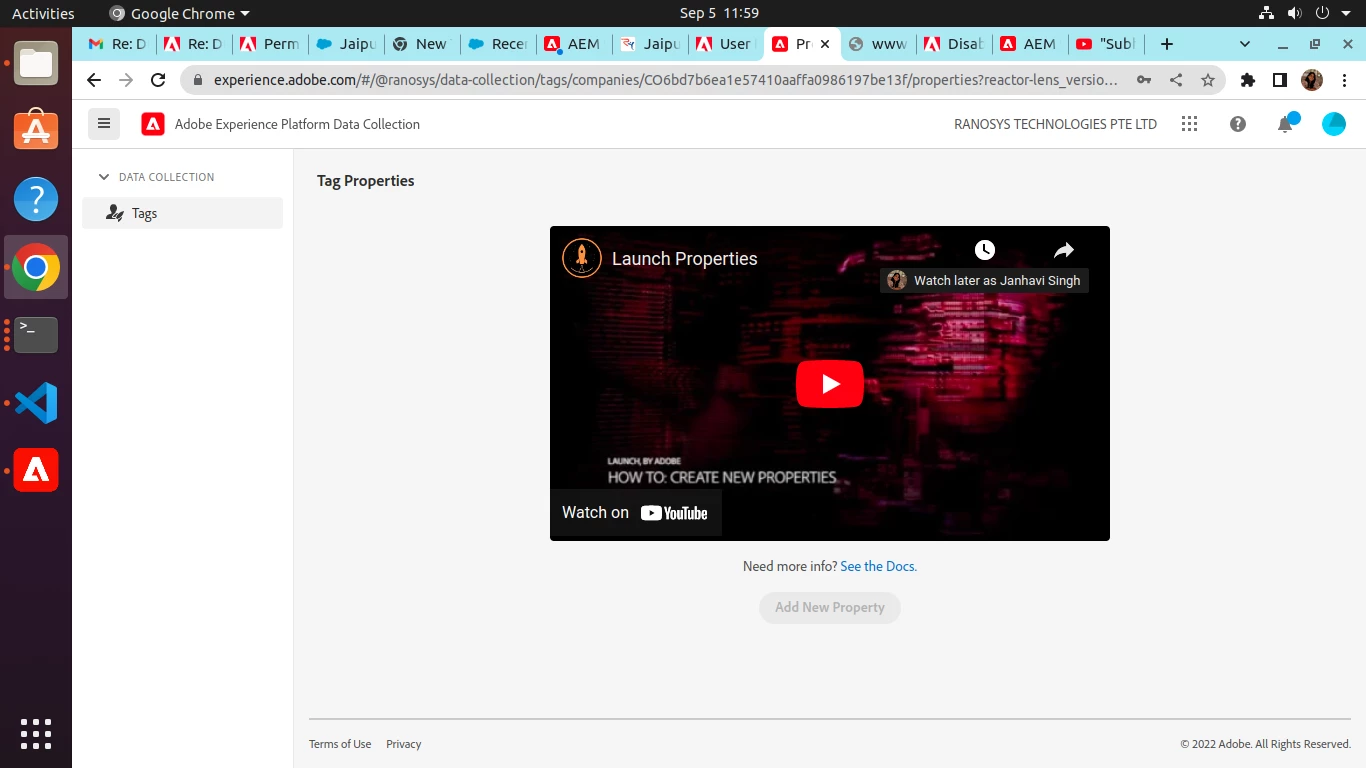Open Chrome three-dot menu
The image size is (1366, 768).
click(x=1344, y=80)
